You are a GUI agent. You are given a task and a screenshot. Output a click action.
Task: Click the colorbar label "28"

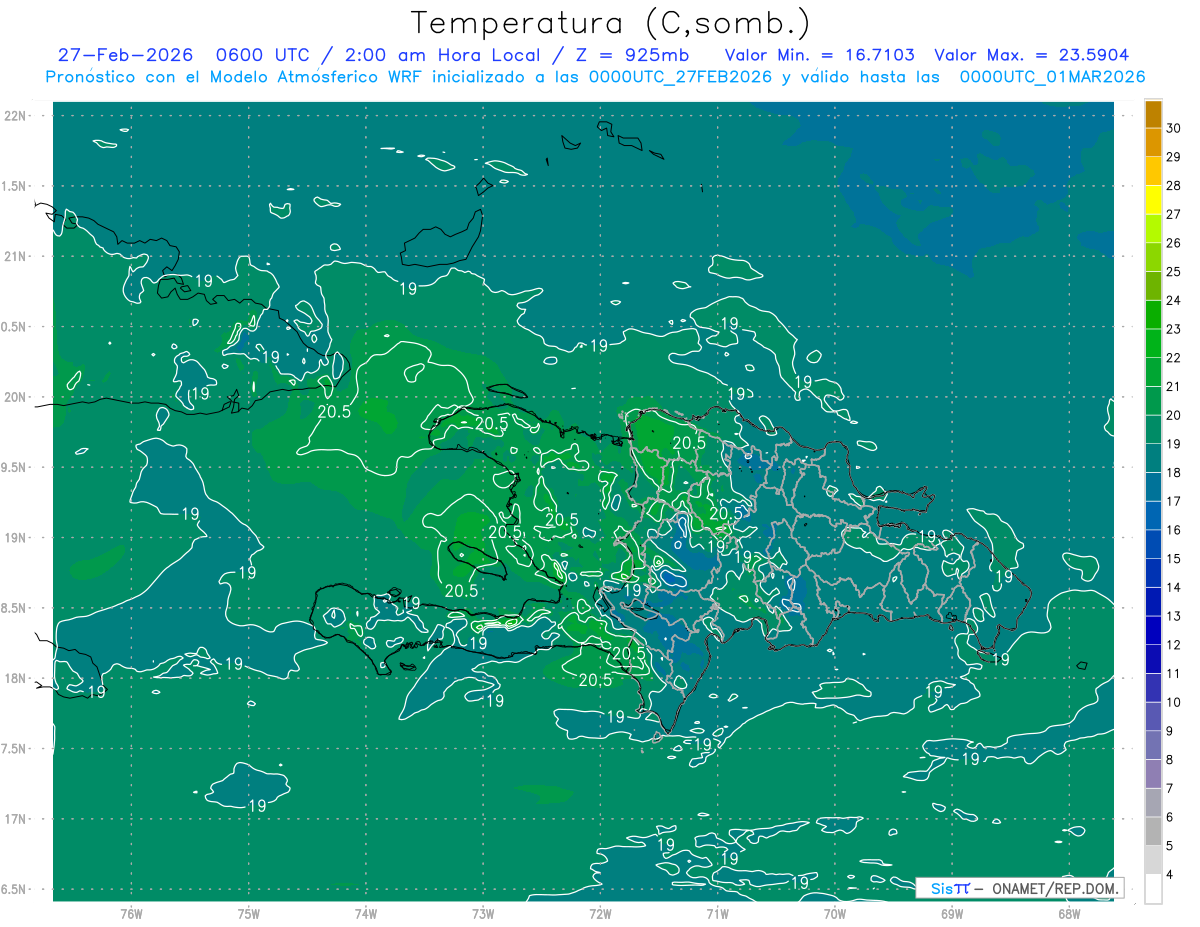[x=1173, y=185]
